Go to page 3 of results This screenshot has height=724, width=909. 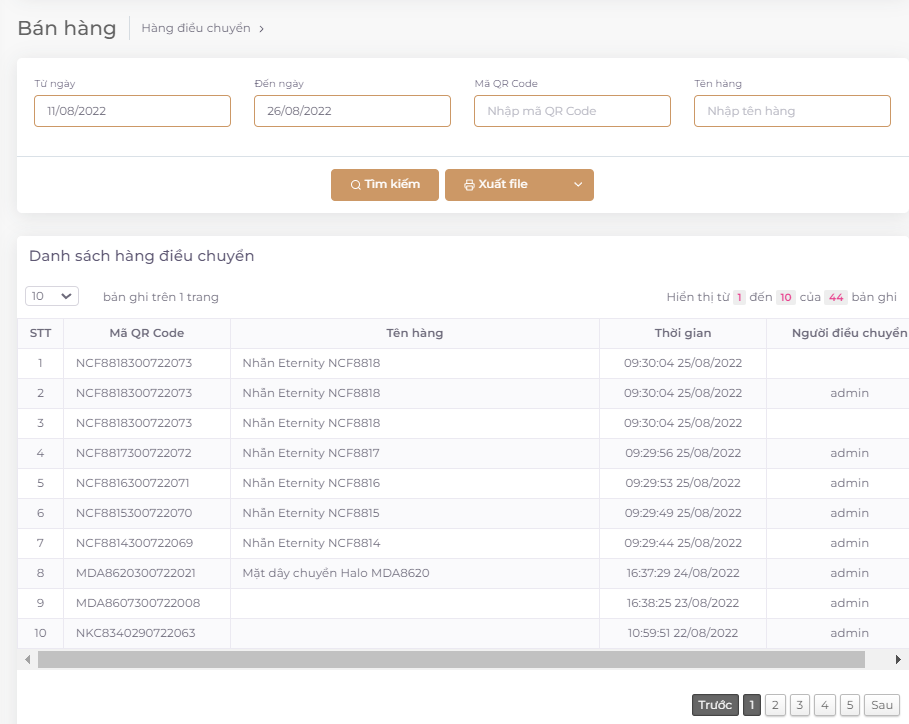[800, 705]
